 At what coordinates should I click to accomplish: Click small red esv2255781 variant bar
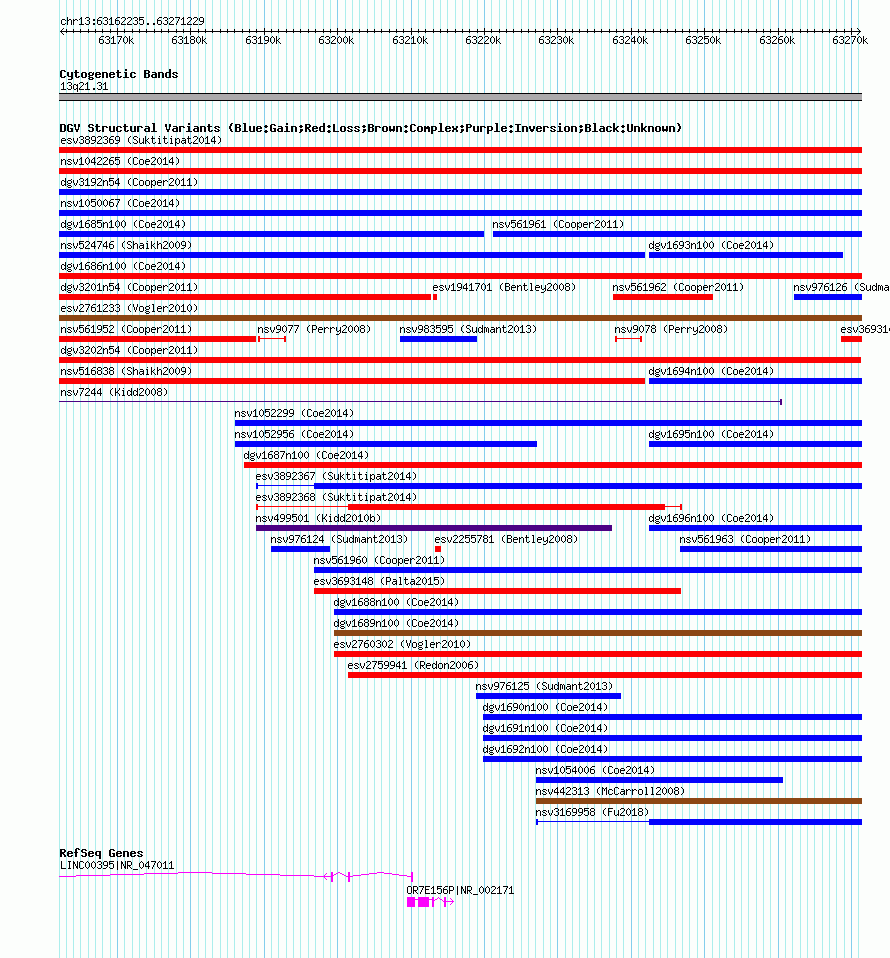pos(438,549)
